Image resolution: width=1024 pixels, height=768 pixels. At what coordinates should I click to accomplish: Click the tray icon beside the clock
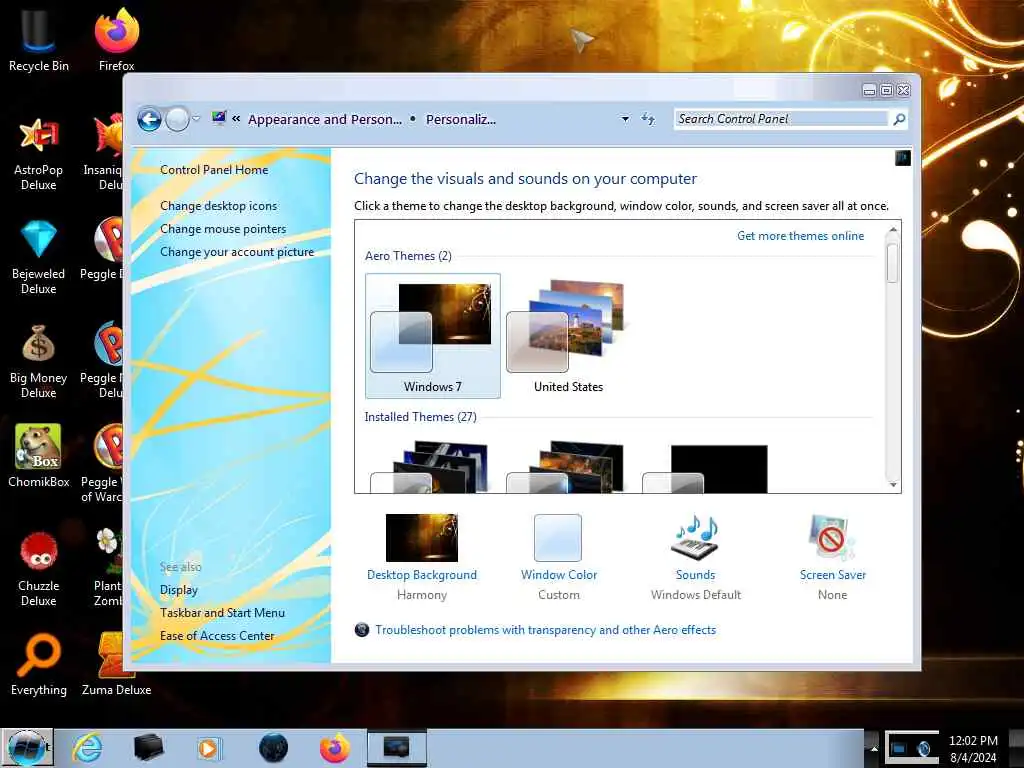(x=923, y=748)
